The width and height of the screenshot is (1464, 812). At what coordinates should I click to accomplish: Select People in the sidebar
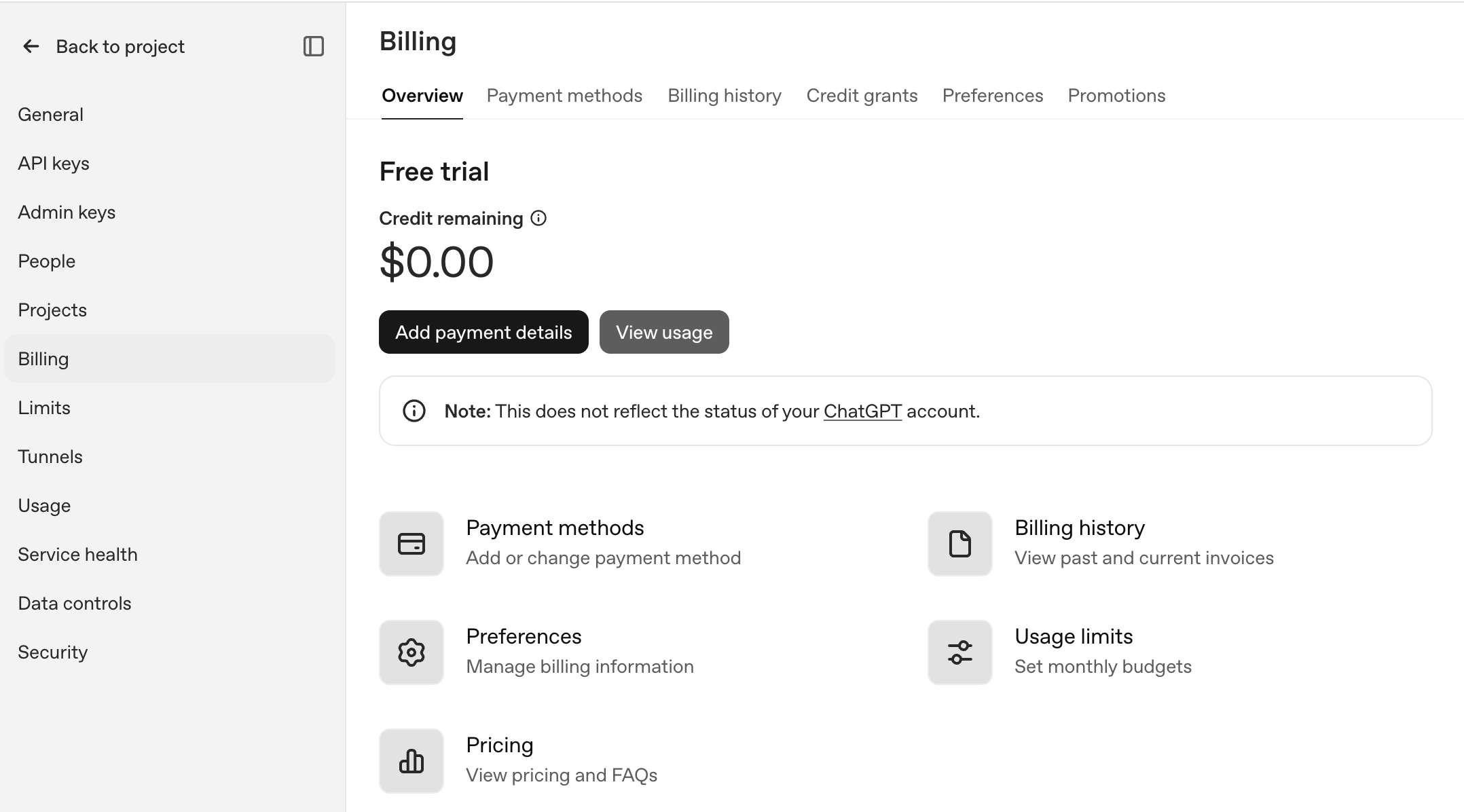[x=170, y=261]
